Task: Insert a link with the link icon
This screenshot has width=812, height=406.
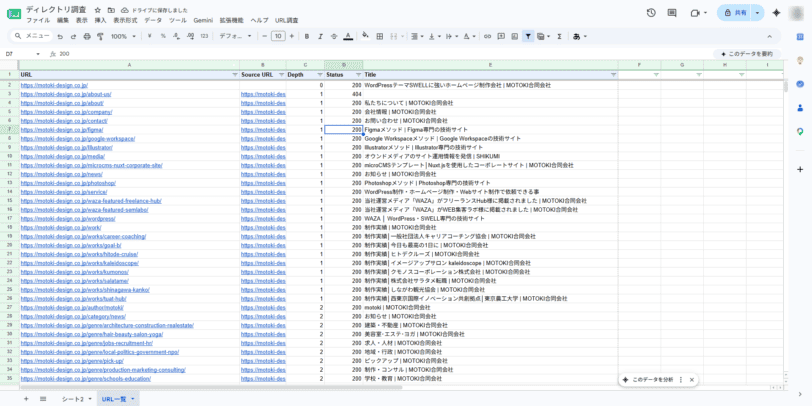Action: coord(487,36)
